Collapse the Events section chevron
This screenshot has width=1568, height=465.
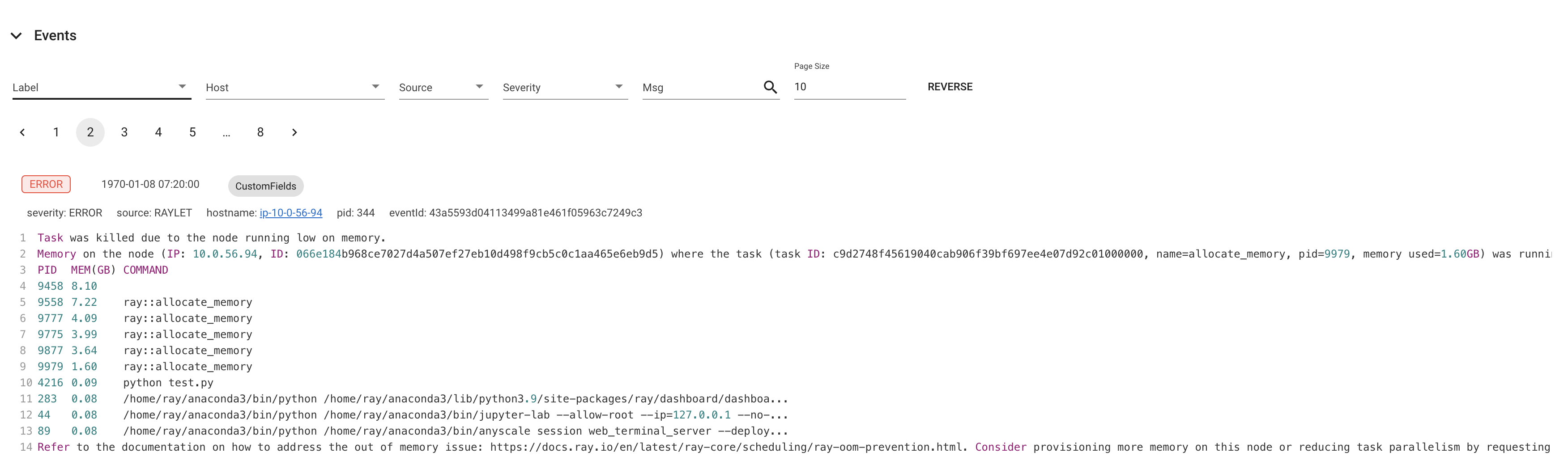pos(17,36)
